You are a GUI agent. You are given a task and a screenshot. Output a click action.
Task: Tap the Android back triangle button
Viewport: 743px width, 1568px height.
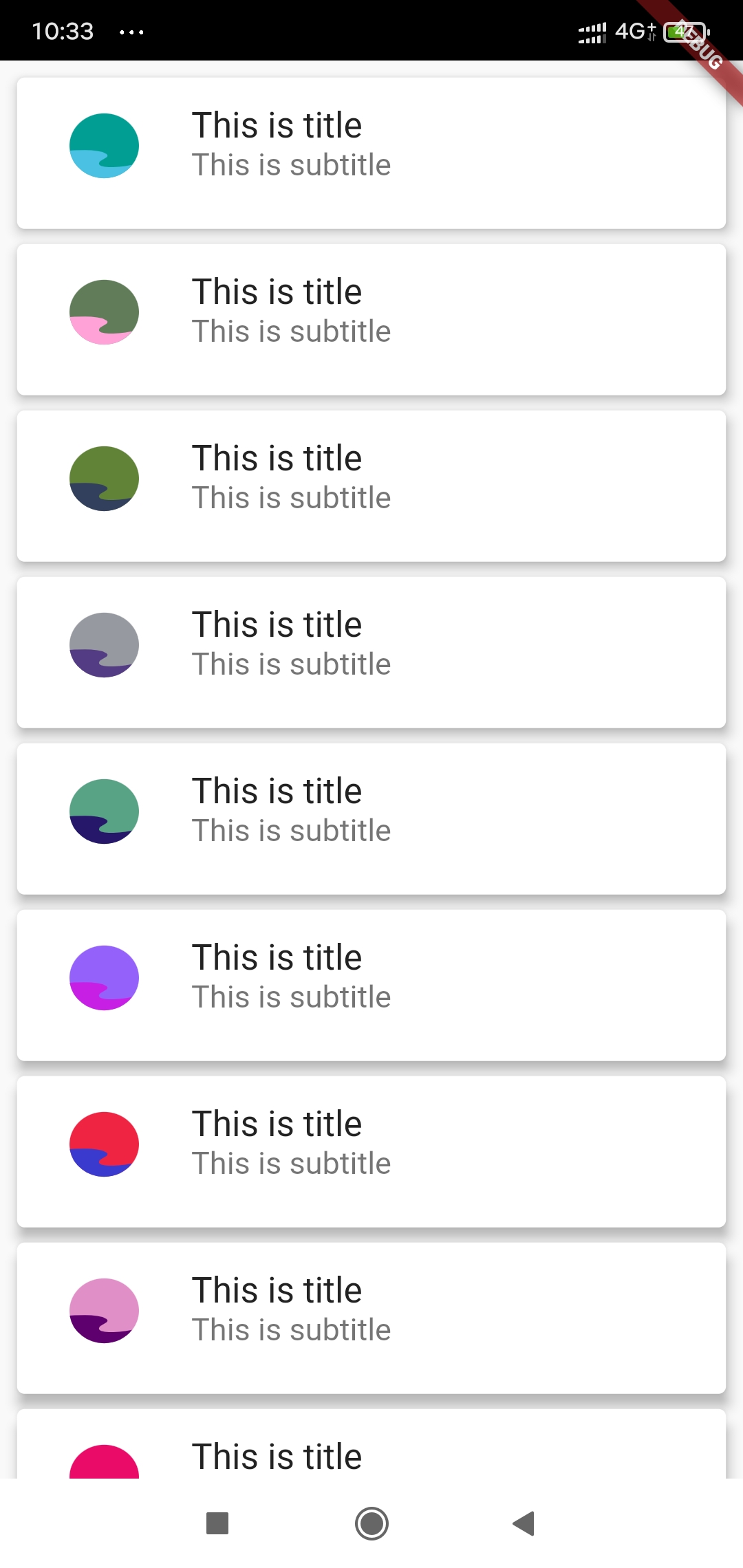(524, 1523)
